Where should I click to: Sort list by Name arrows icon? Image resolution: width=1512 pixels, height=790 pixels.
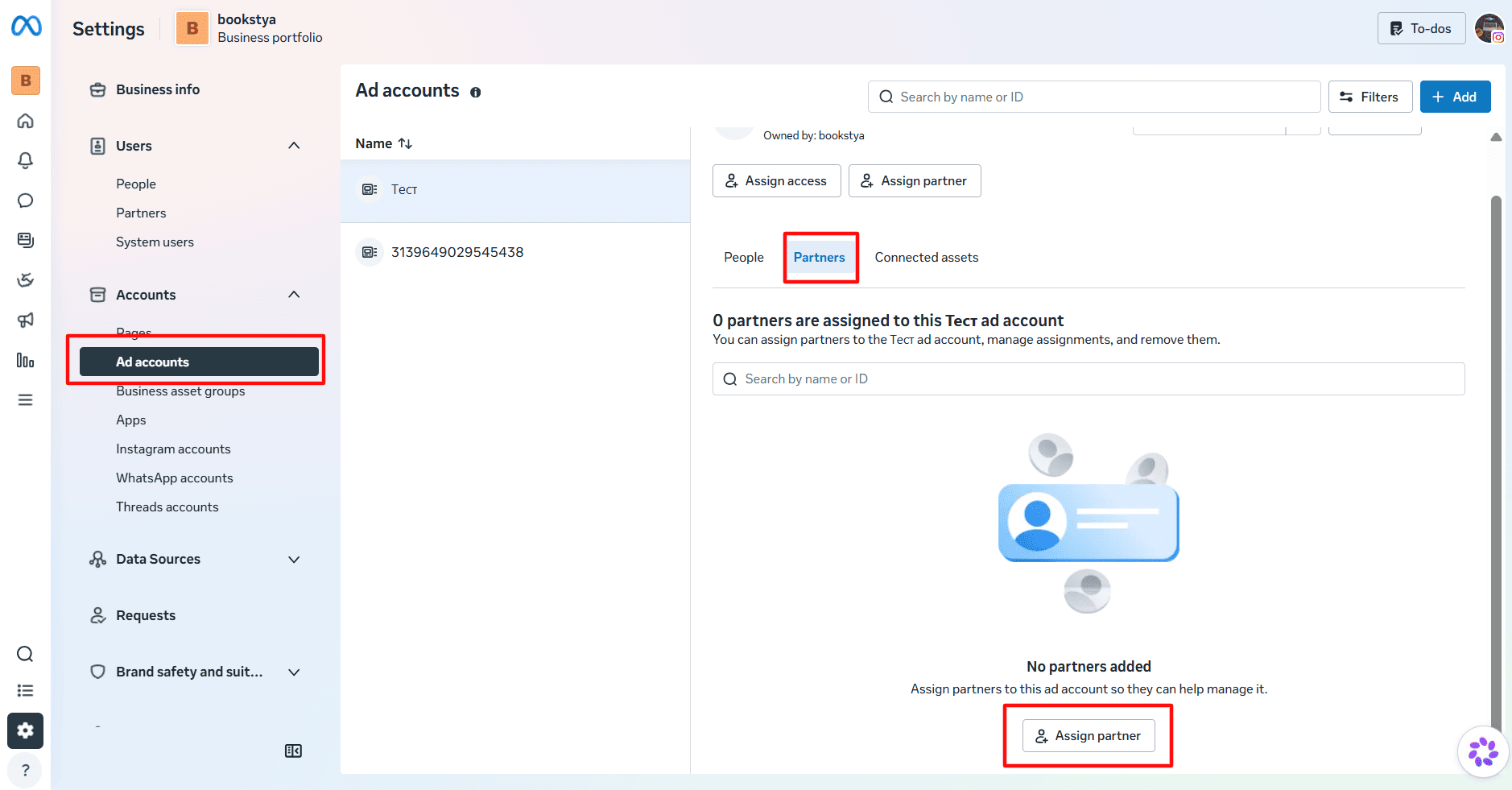click(x=405, y=143)
